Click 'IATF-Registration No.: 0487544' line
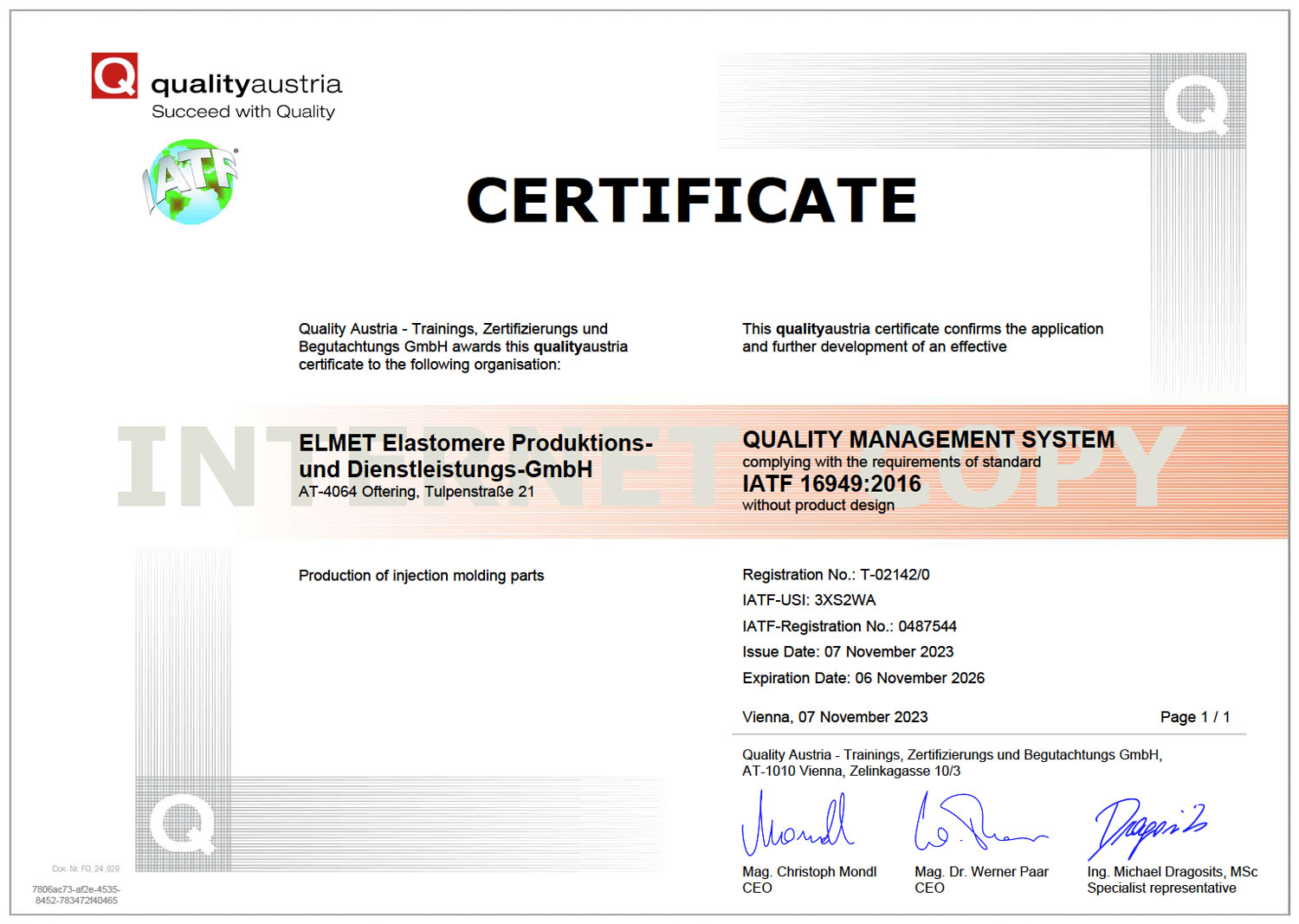 (850, 626)
